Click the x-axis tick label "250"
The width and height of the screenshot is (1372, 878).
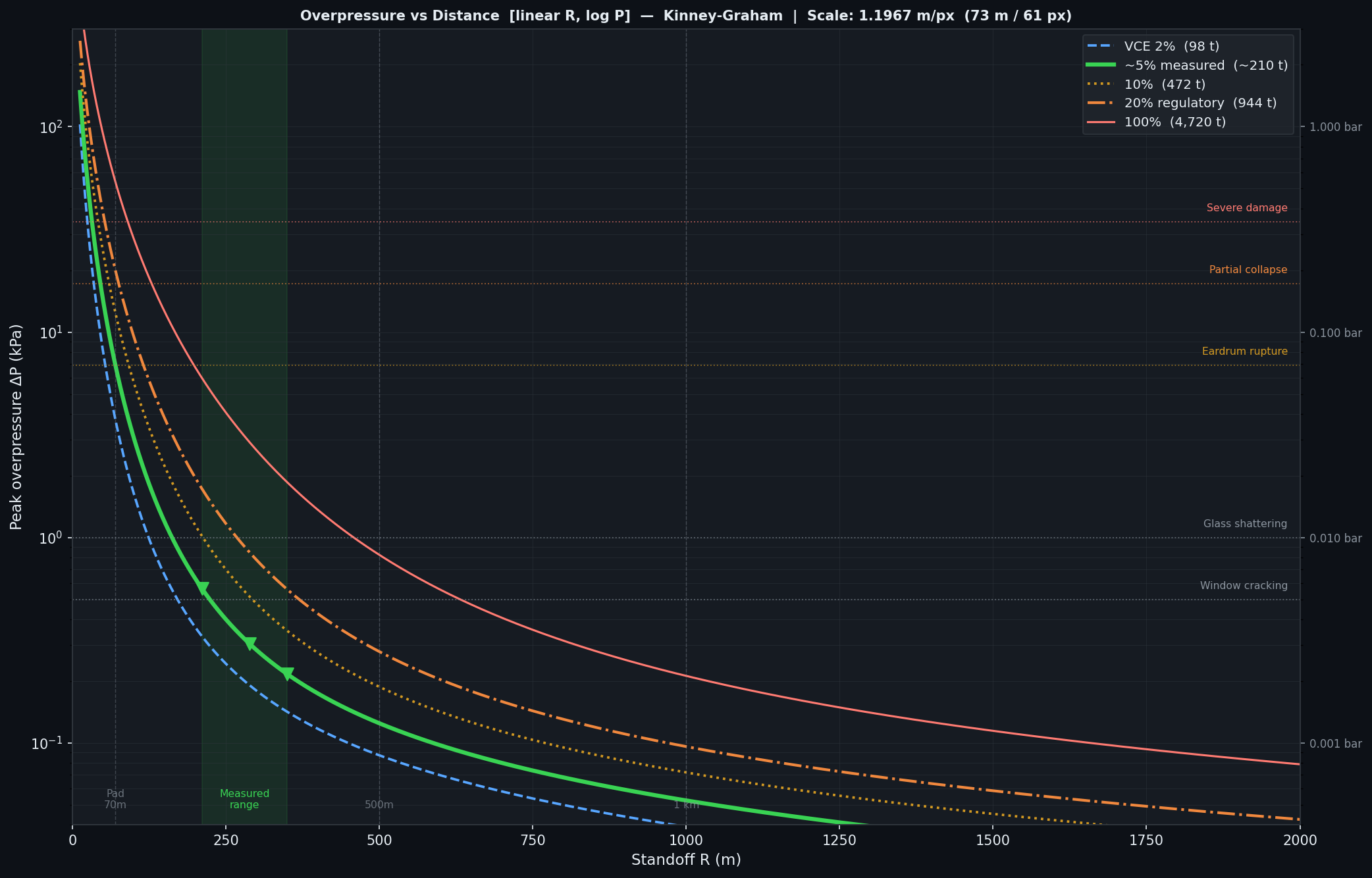pyautogui.click(x=226, y=840)
